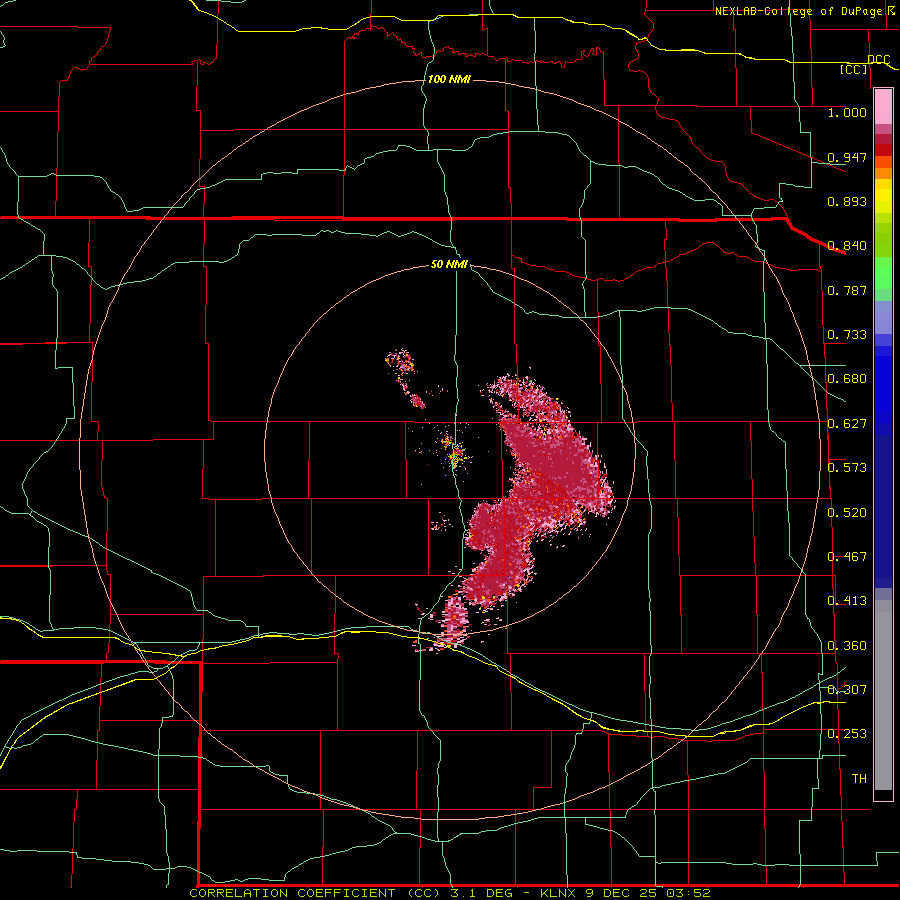Click the 0.947 scale value

click(x=847, y=157)
